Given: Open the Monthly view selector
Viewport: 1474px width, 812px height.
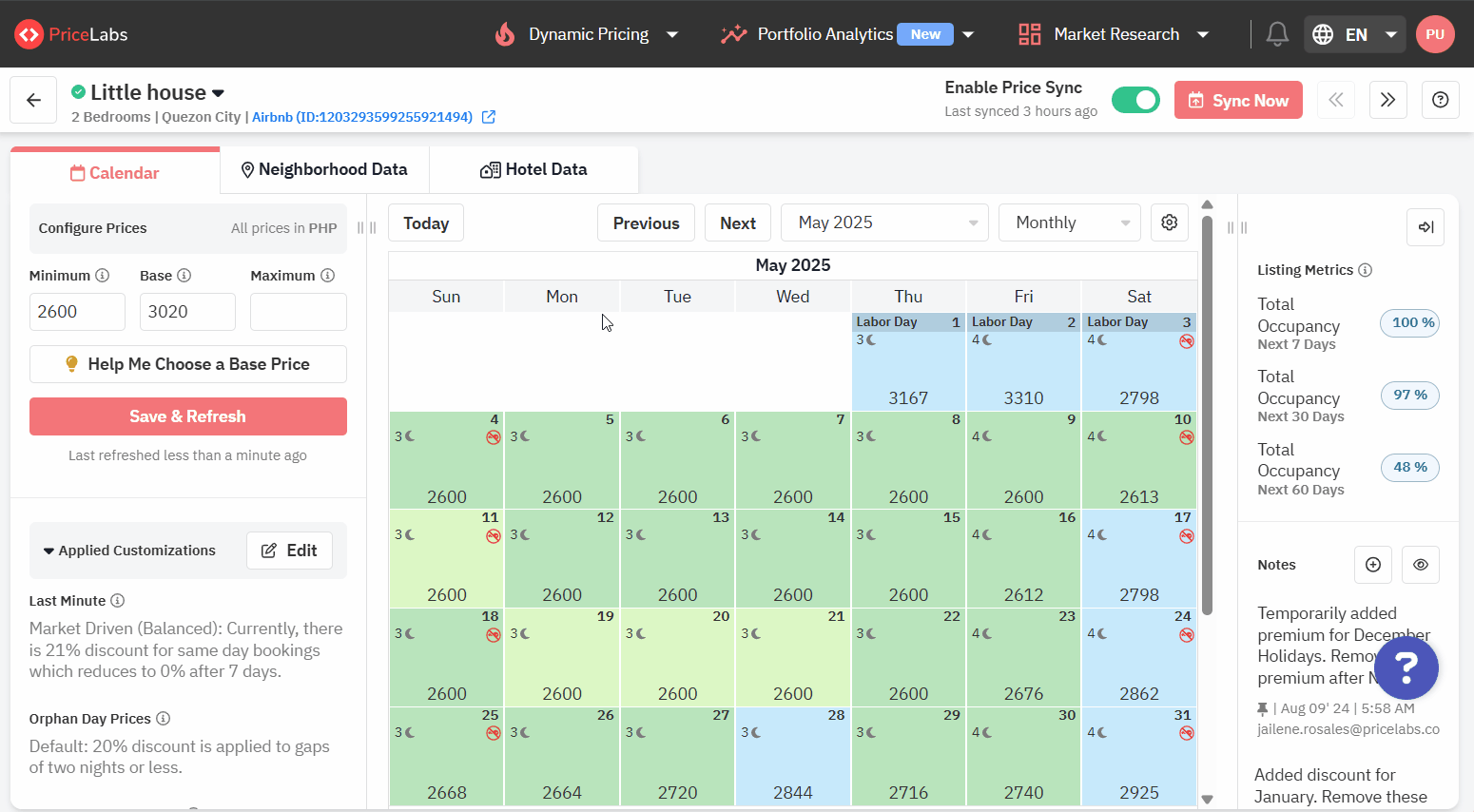Looking at the screenshot, I should (1069, 222).
